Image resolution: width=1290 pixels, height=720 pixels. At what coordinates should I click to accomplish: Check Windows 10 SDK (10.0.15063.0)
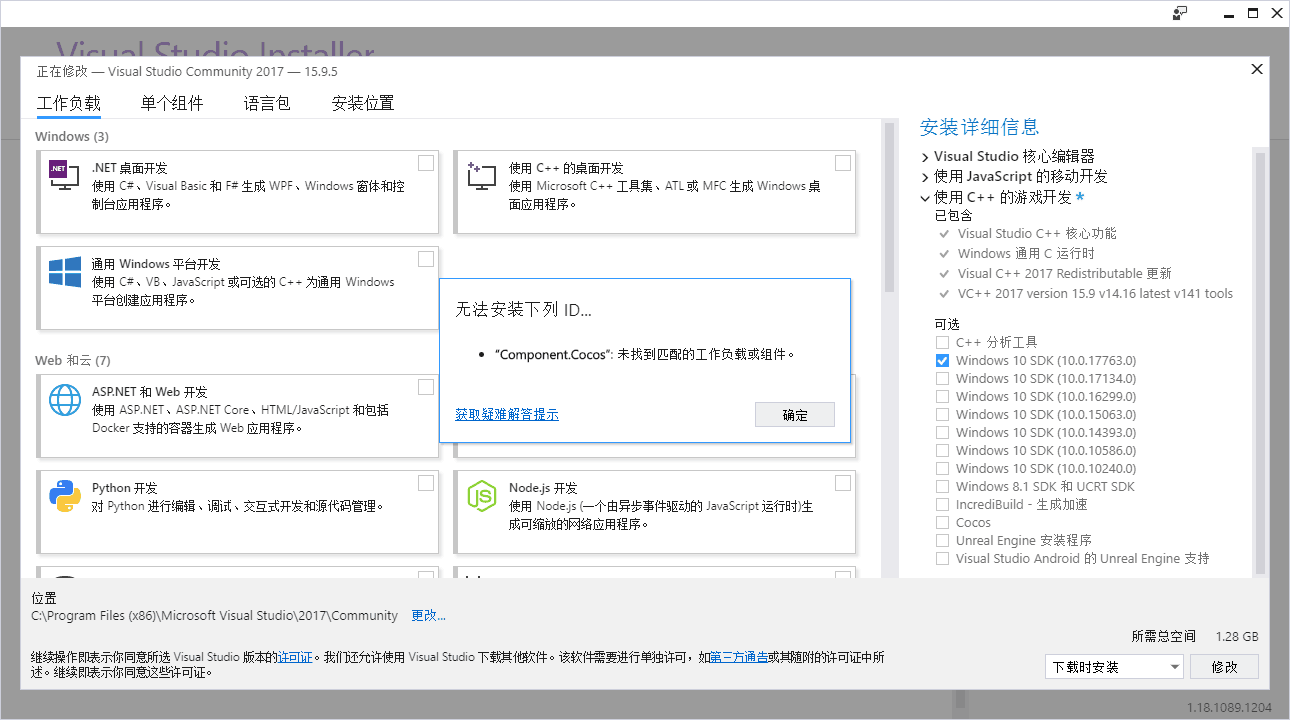942,414
